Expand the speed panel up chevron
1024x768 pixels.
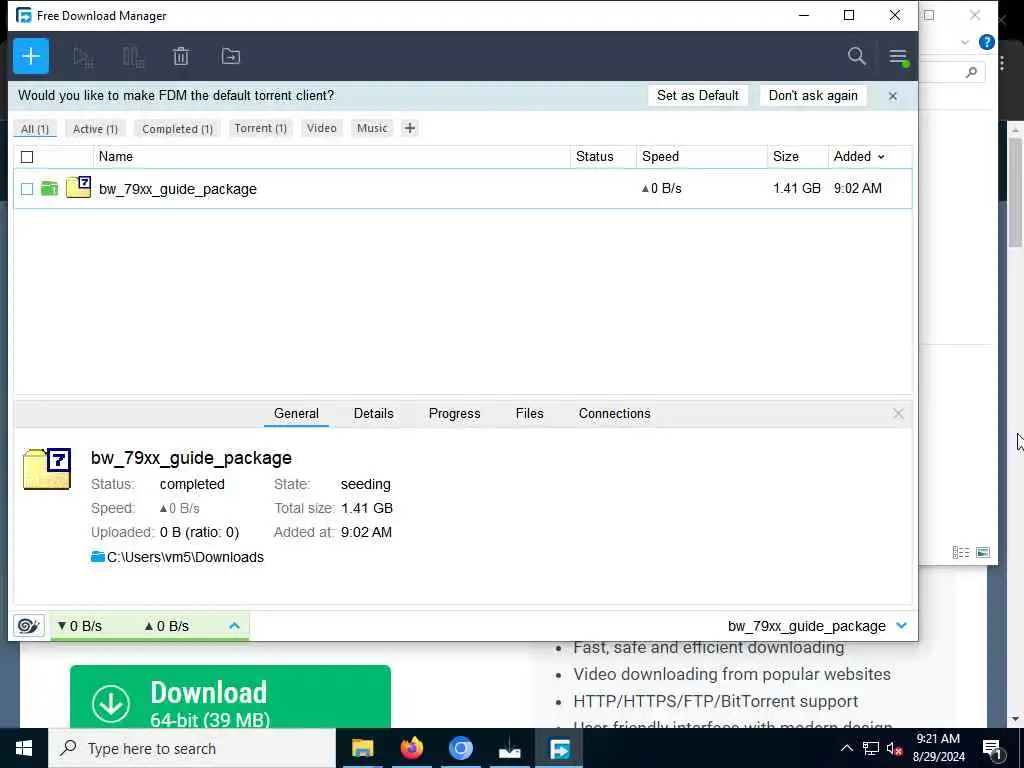234,626
